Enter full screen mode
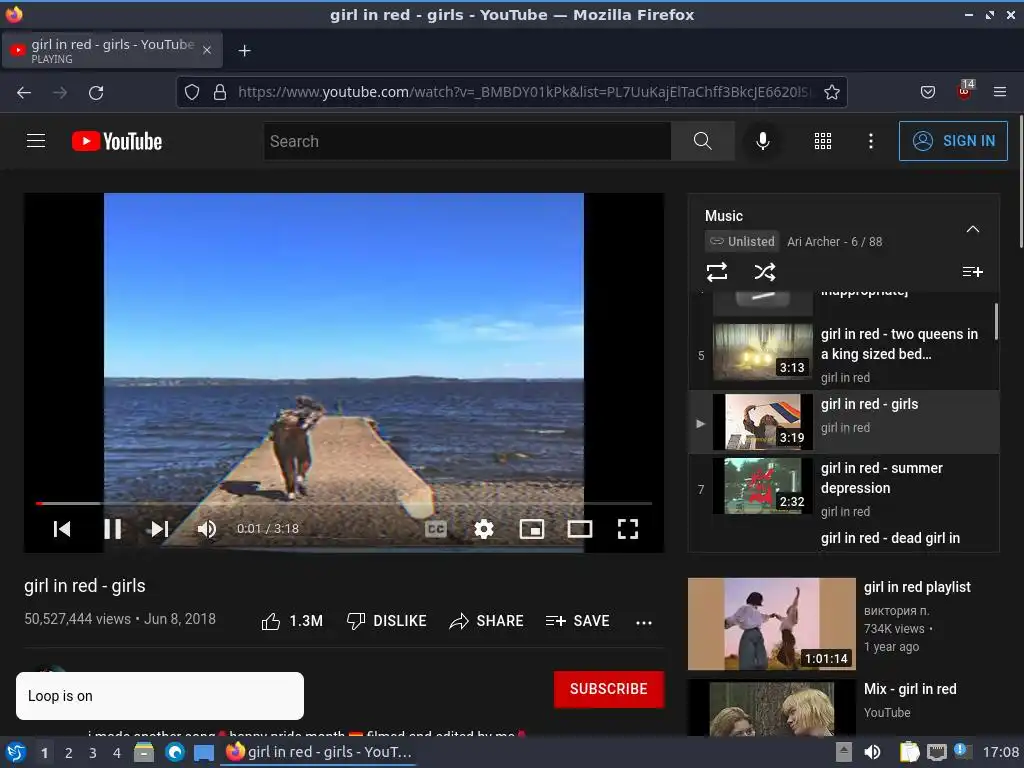The image size is (1024, 768). [x=628, y=529]
